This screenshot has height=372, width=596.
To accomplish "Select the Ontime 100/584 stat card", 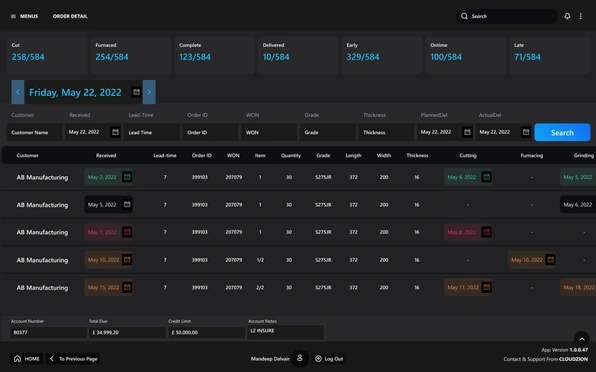I will (466, 55).
